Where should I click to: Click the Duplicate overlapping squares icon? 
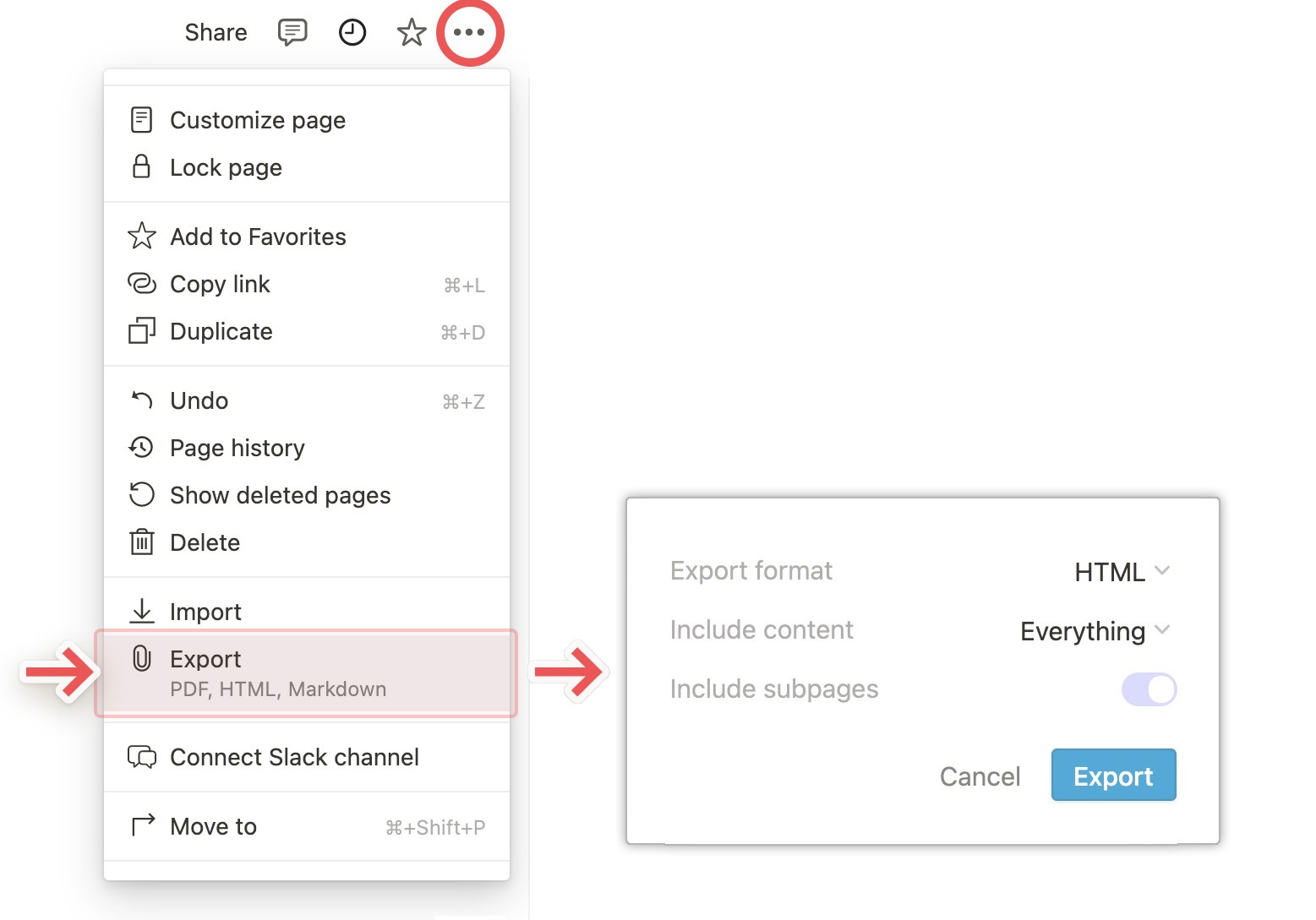[141, 330]
